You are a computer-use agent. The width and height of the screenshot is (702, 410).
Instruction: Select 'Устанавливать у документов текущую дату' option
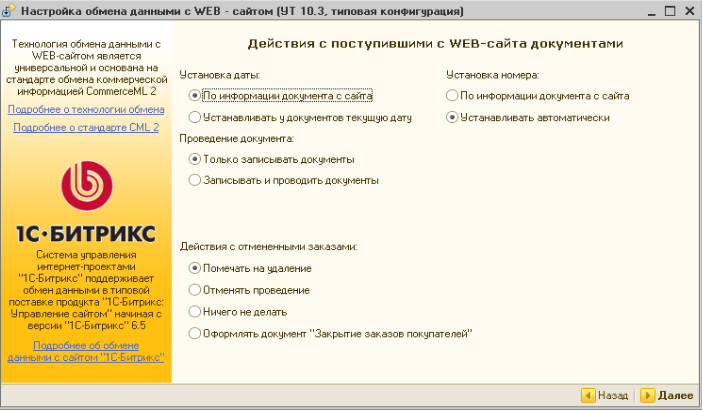[195, 117]
